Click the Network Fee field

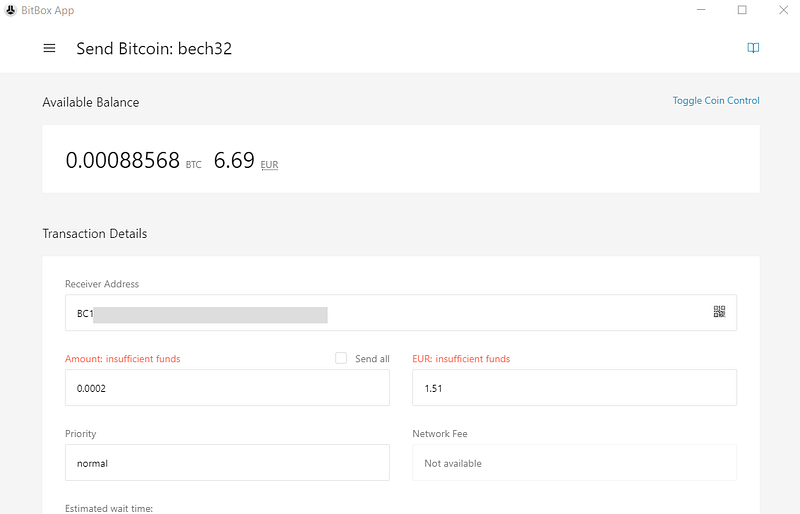[574, 463]
